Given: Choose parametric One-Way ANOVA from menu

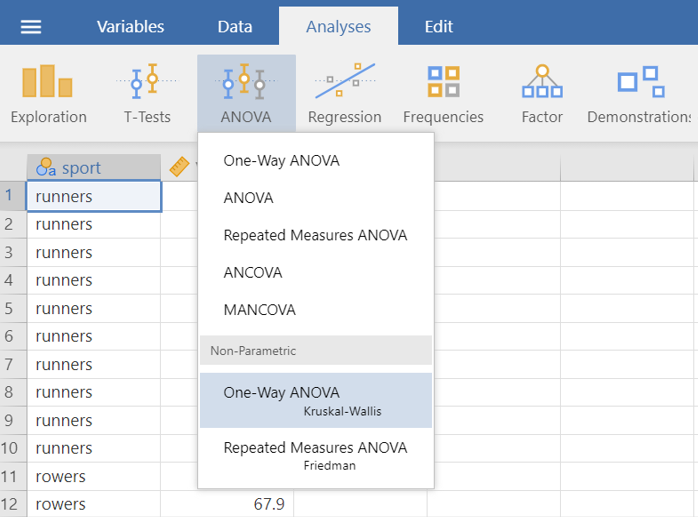Looking at the screenshot, I should pyautogui.click(x=281, y=161).
